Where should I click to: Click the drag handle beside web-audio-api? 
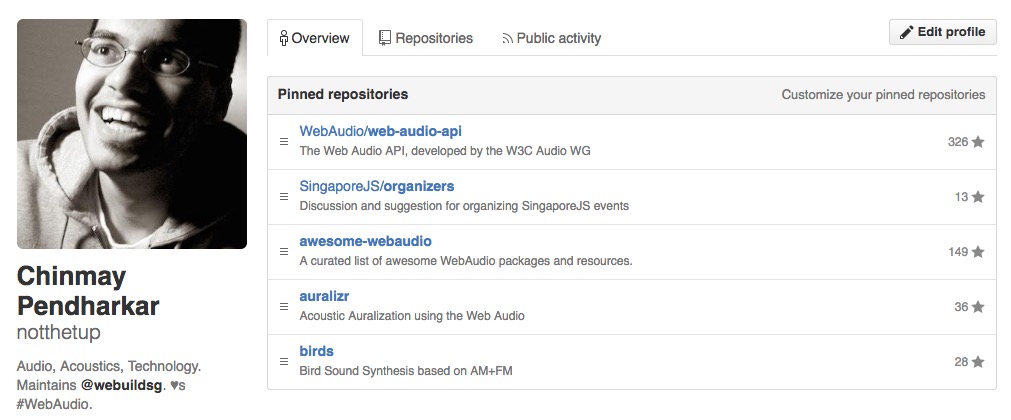tap(284, 142)
